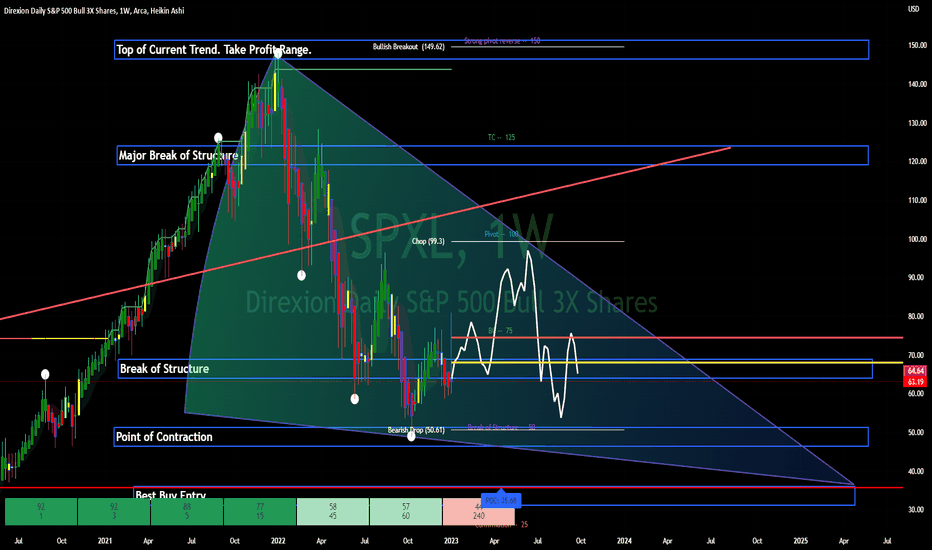This screenshot has height=550, width=932.
Task: Click the 80.00 price axis value
Action: coord(917,316)
